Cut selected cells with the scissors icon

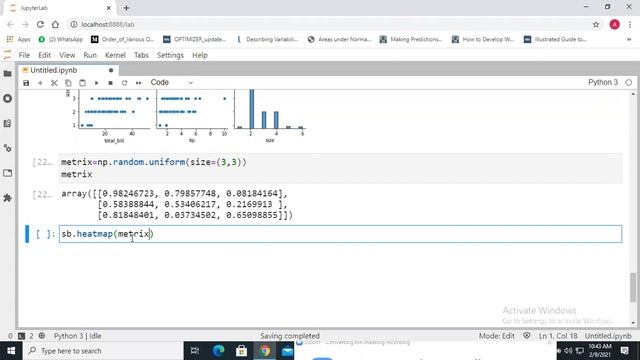tap(54, 83)
